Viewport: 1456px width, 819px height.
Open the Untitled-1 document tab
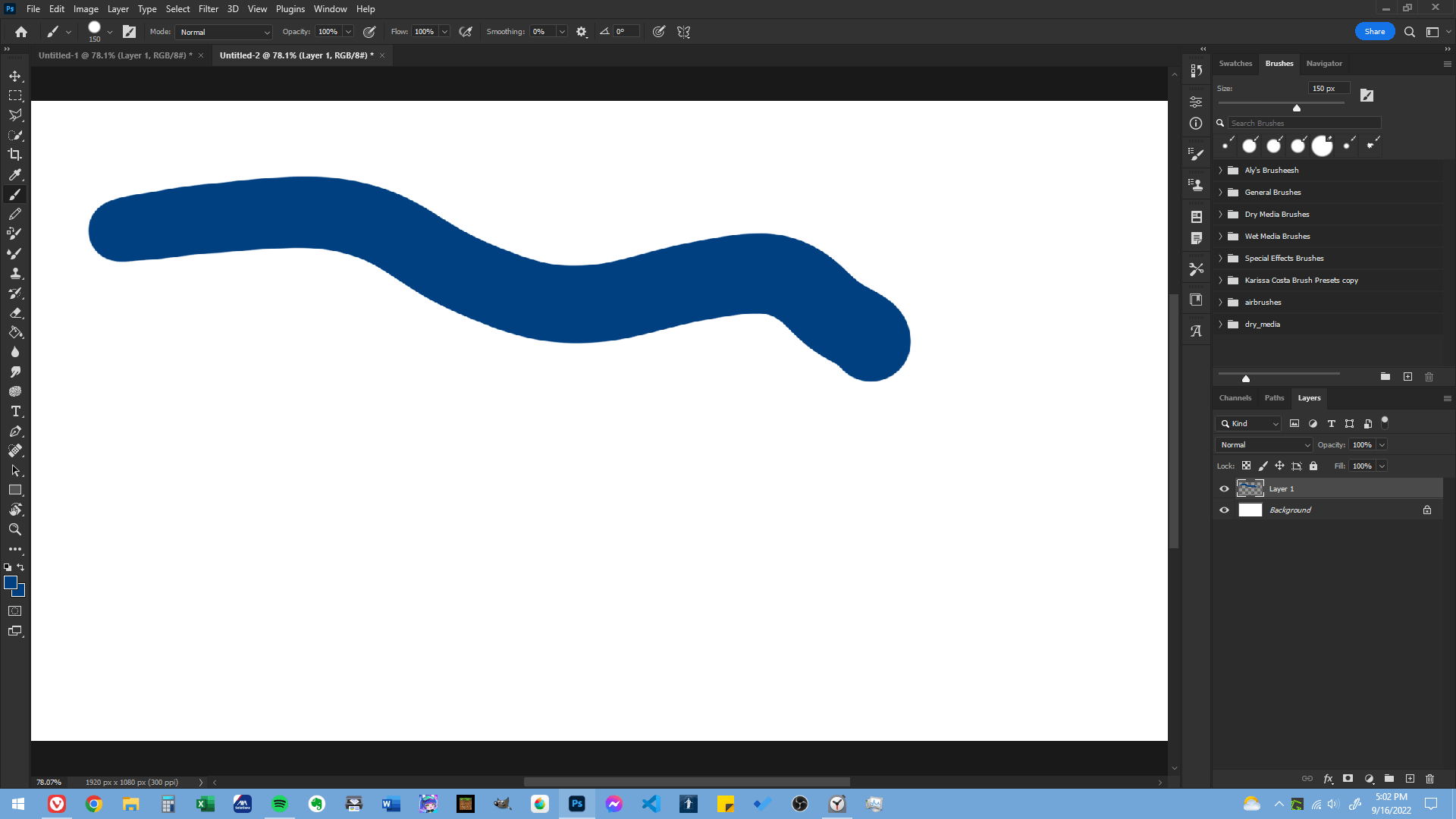coord(114,55)
